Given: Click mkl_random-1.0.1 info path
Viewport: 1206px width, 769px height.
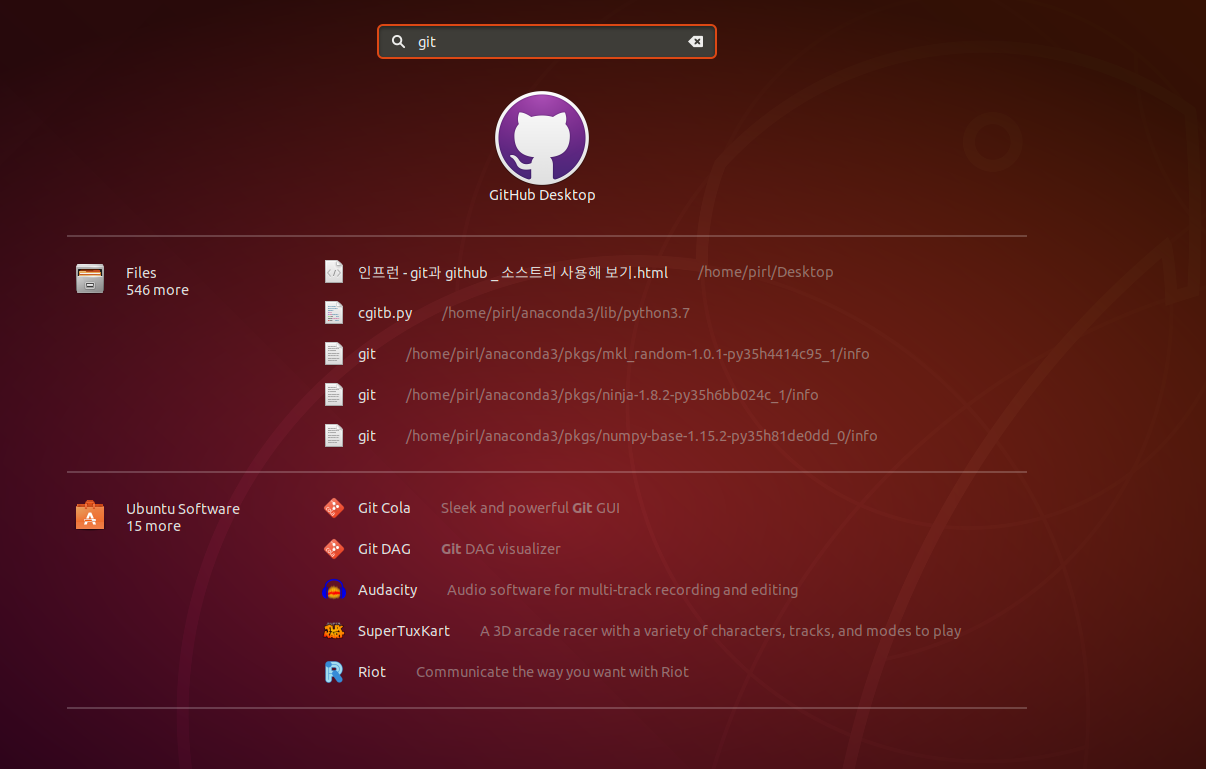Looking at the screenshot, I should [637, 354].
